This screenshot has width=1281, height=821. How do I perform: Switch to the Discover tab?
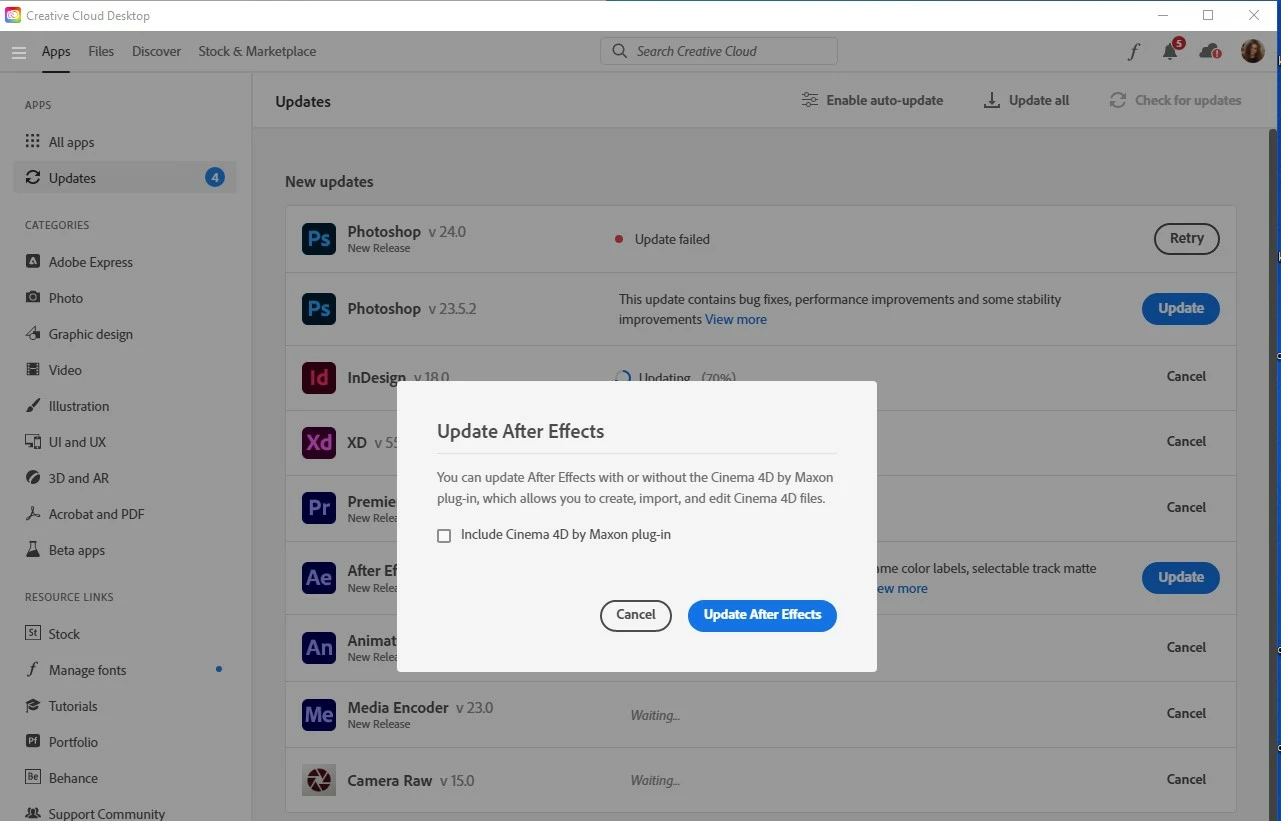[x=157, y=51]
